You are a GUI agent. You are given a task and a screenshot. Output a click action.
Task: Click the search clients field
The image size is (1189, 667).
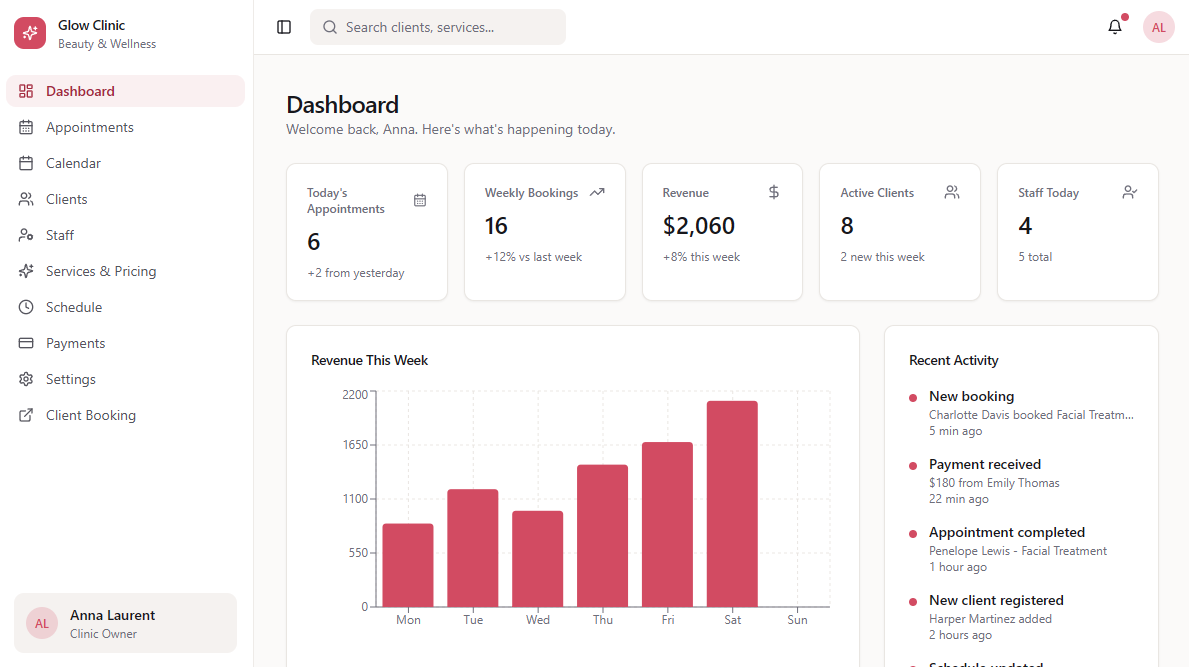click(x=437, y=27)
